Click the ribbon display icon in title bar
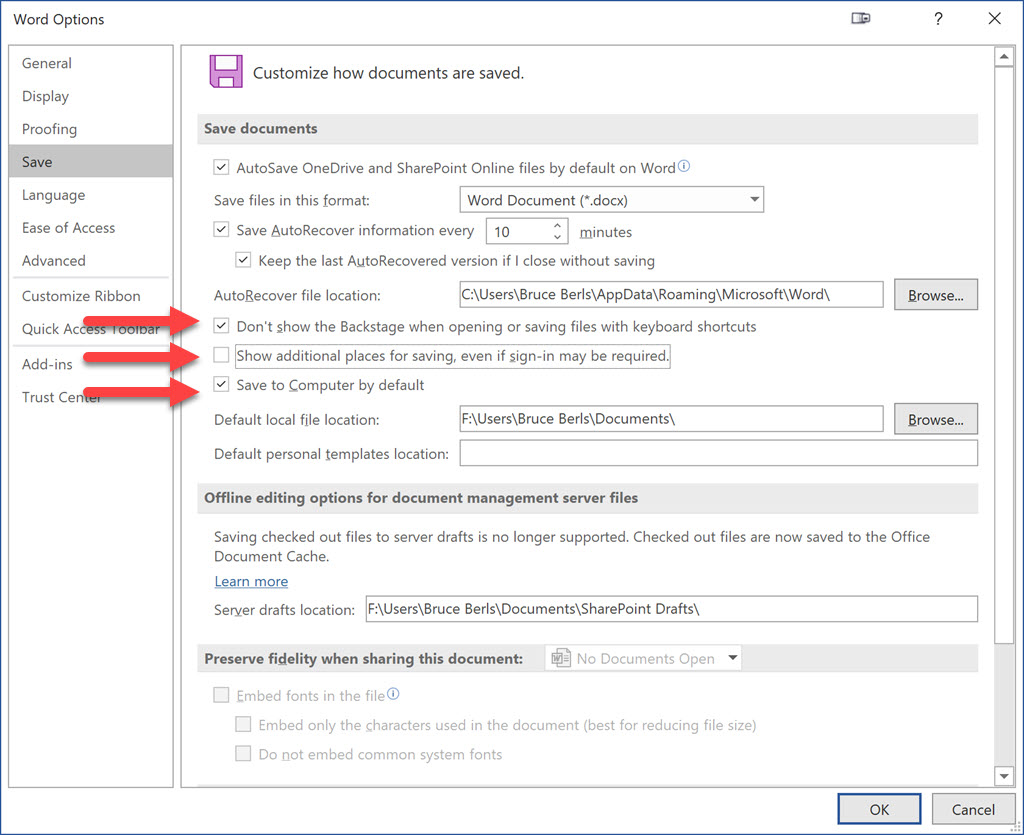 tap(861, 18)
